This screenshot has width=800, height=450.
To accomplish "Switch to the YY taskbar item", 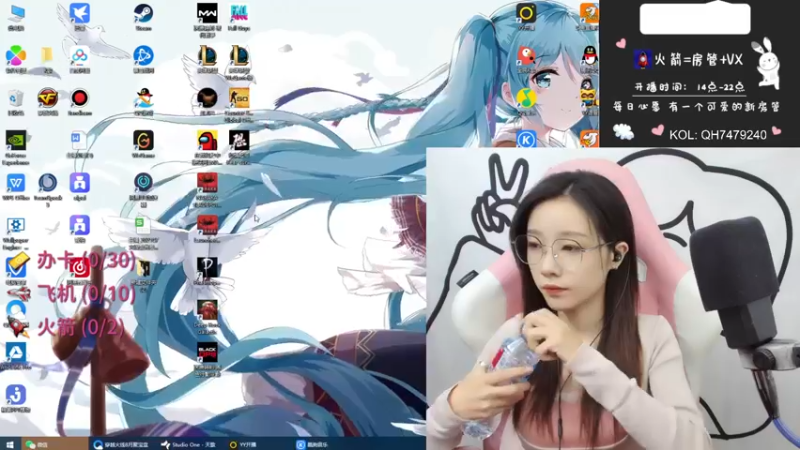I will (x=244, y=444).
